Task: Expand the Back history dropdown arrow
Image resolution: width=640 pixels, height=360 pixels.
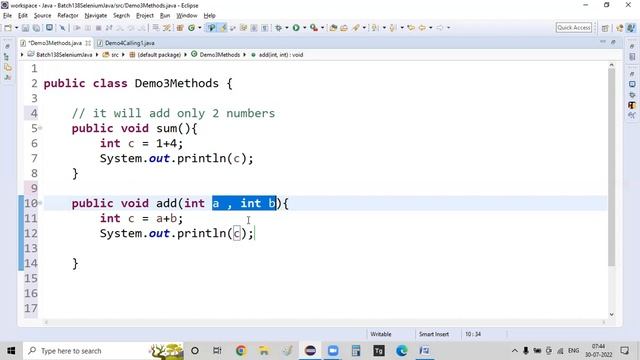Action: 431,28
